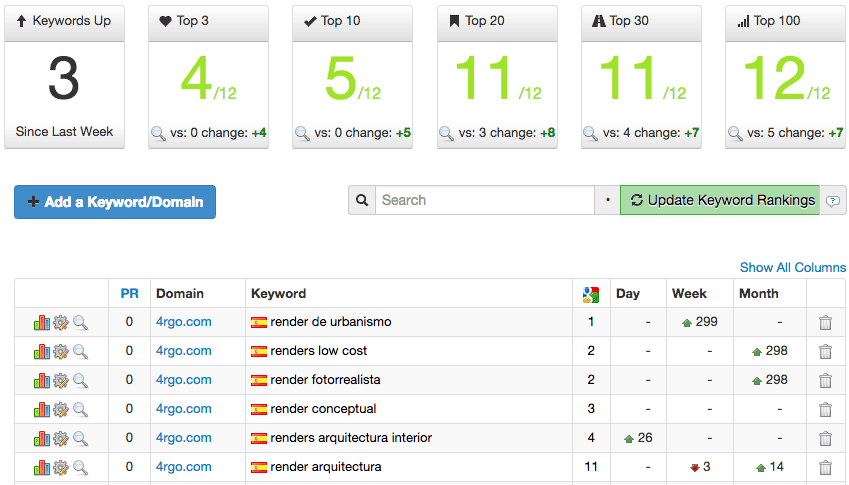
Task: Delete the render fotorrealista keyword
Action: (x=825, y=381)
